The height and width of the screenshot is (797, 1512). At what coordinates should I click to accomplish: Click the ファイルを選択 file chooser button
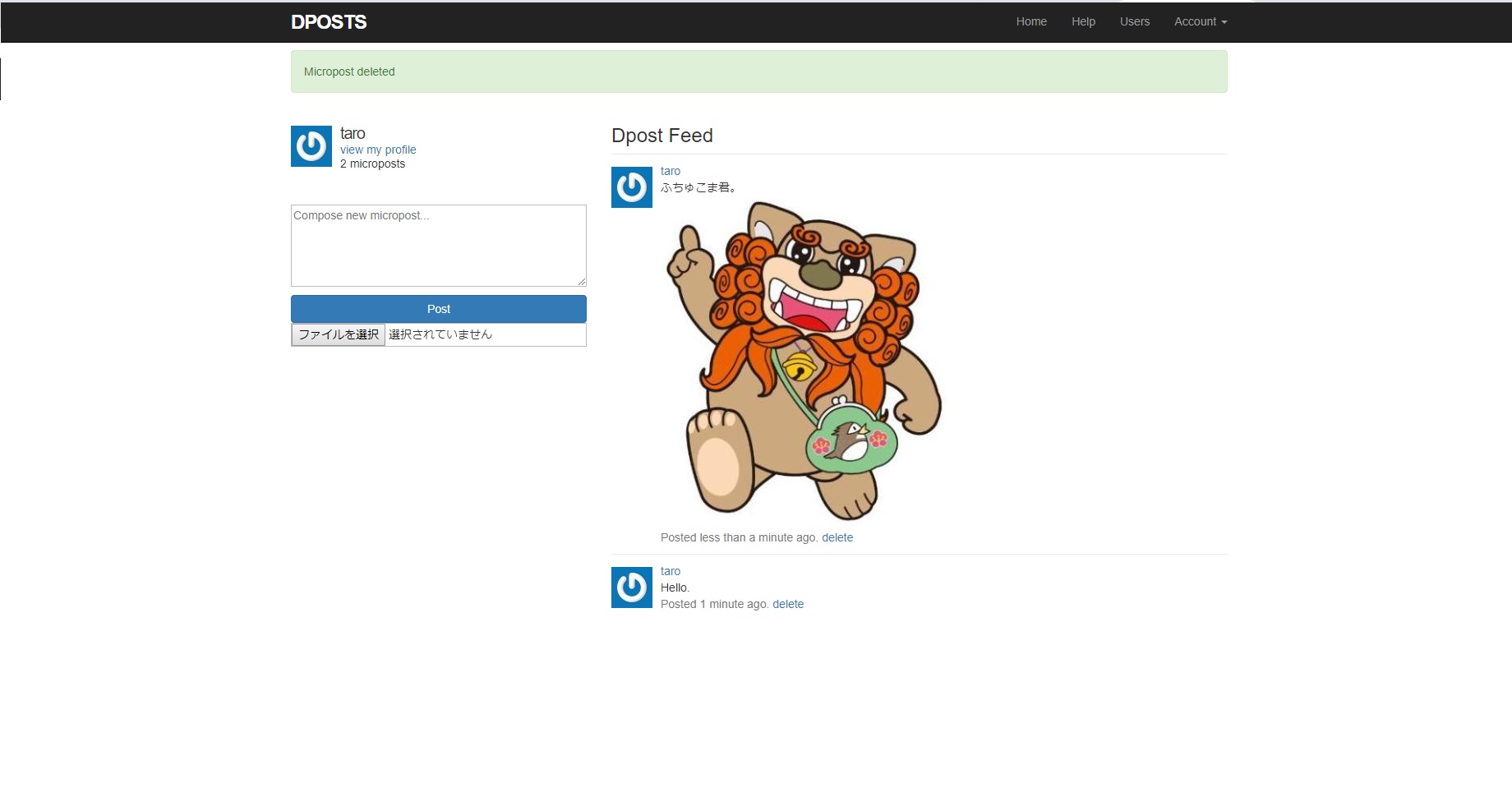[x=339, y=334]
